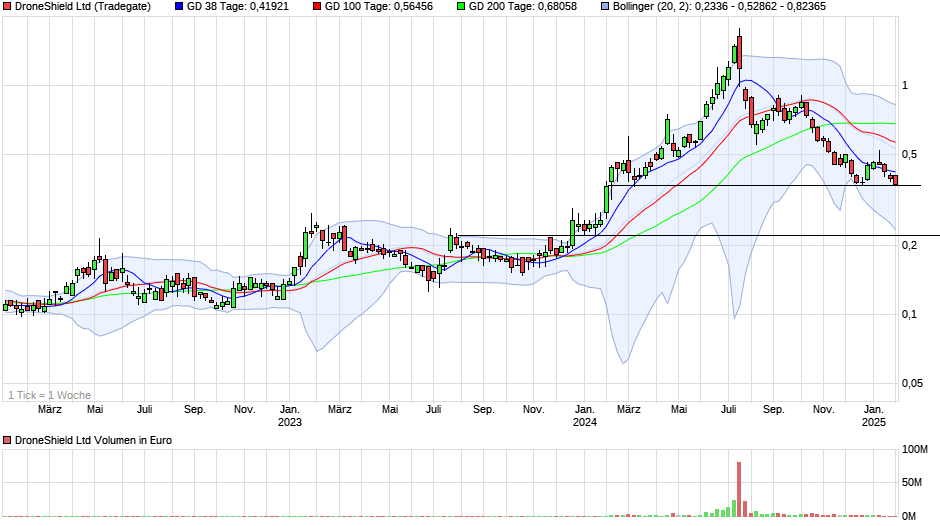
Task: Select 'DroneShield Ltd (Tradegate)' legend text
Action: [x=83, y=7]
